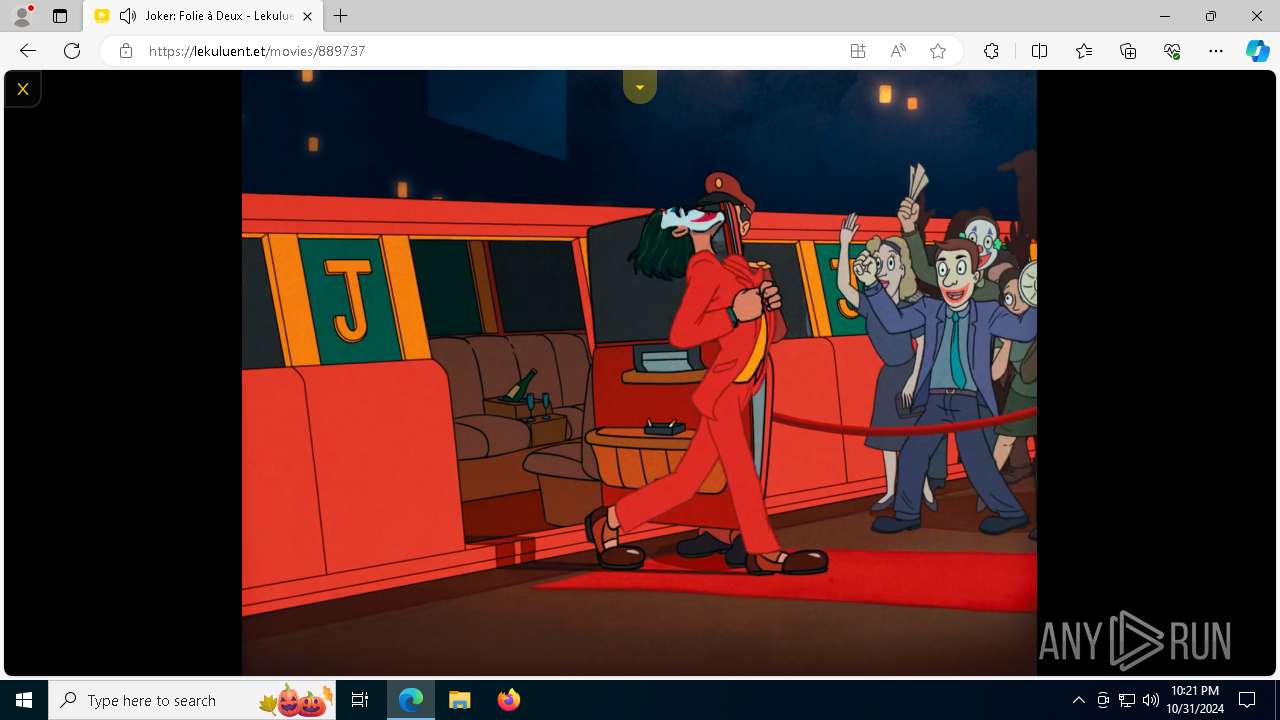The height and width of the screenshot is (720, 1280).
Task: Open the Copilot sidebar icon
Action: coord(1258,51)
